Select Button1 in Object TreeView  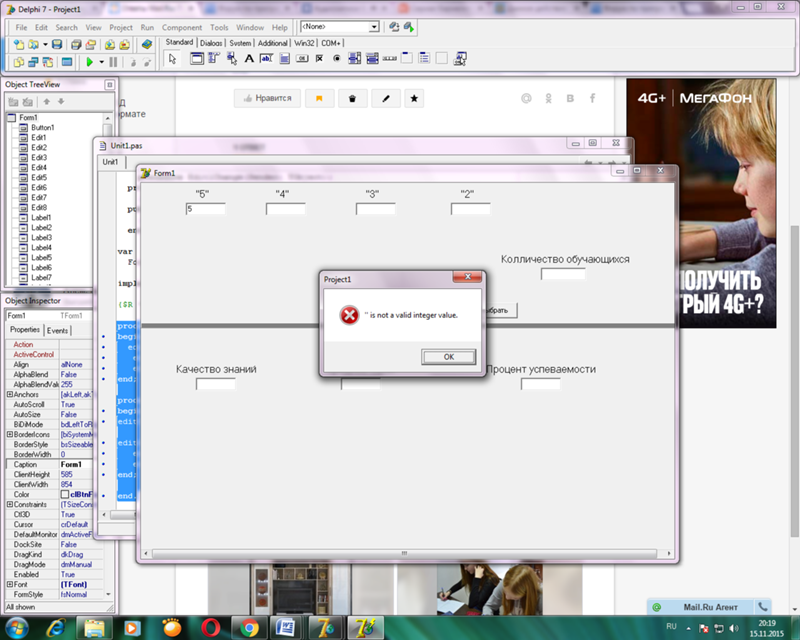[x=42, y=128]
